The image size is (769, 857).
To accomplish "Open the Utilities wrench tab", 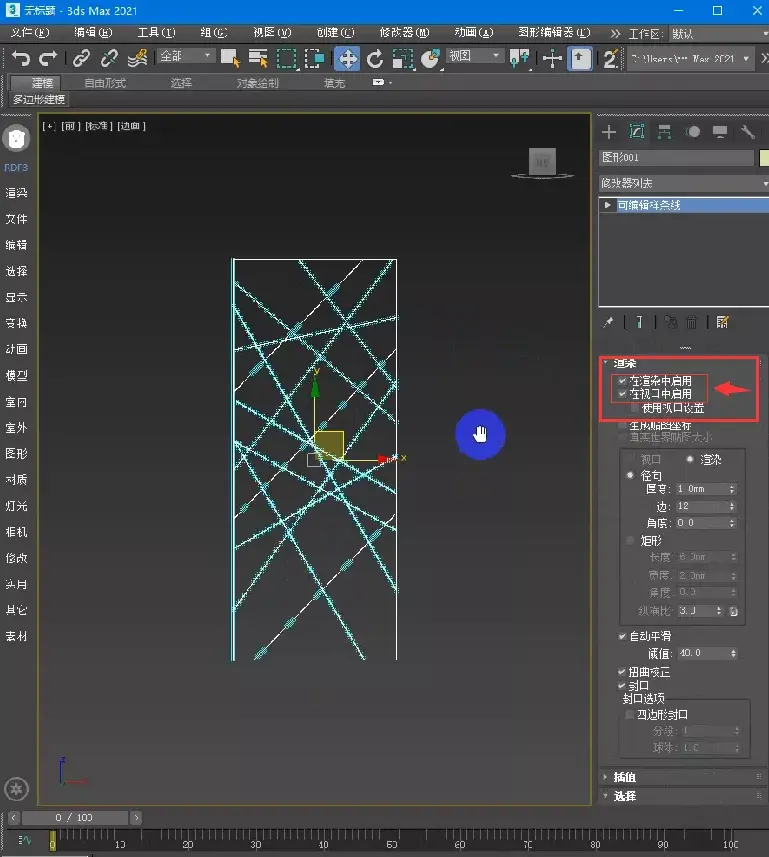I will 746,132.
